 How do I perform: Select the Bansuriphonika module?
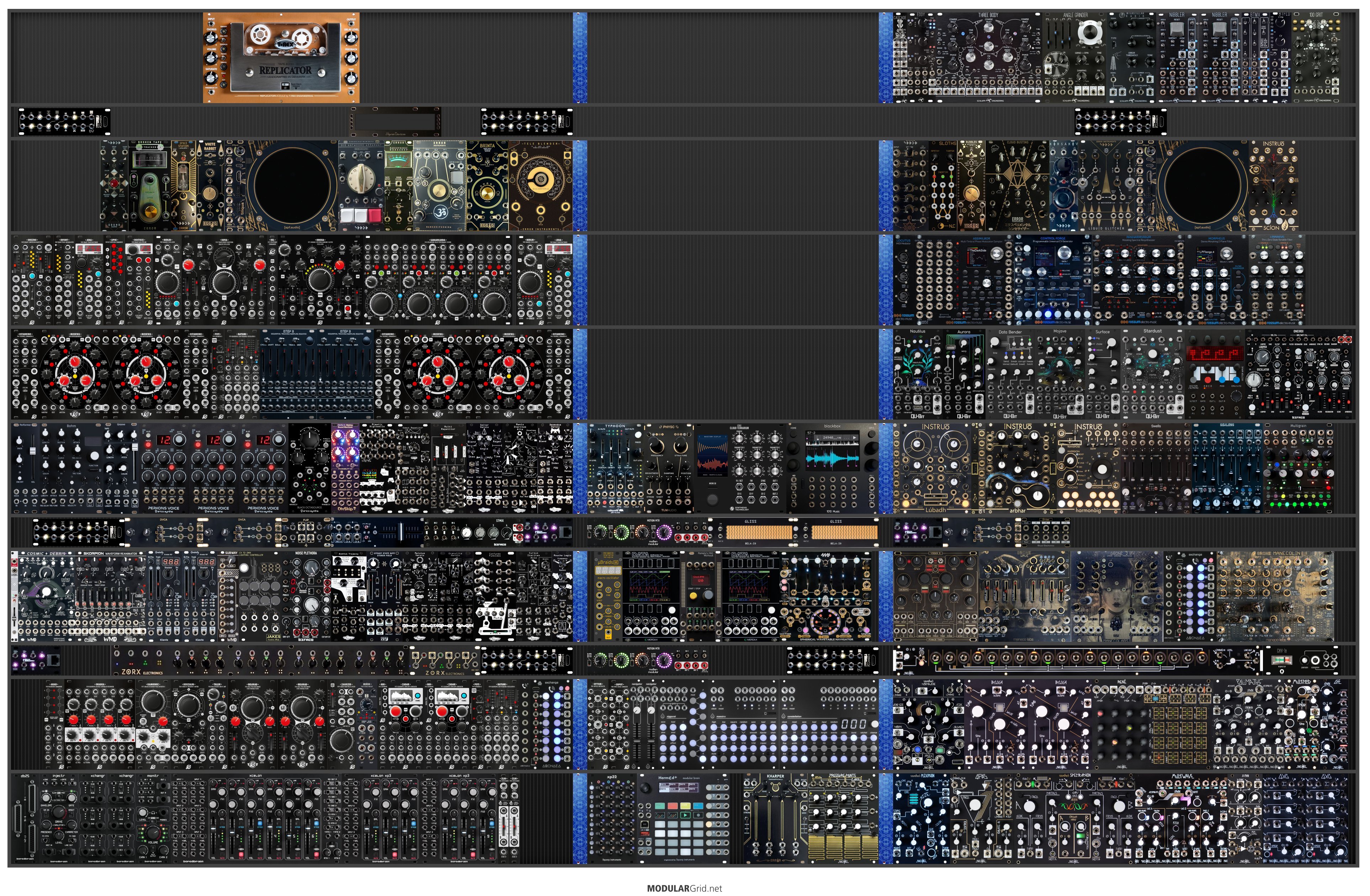tap(439, 186)
